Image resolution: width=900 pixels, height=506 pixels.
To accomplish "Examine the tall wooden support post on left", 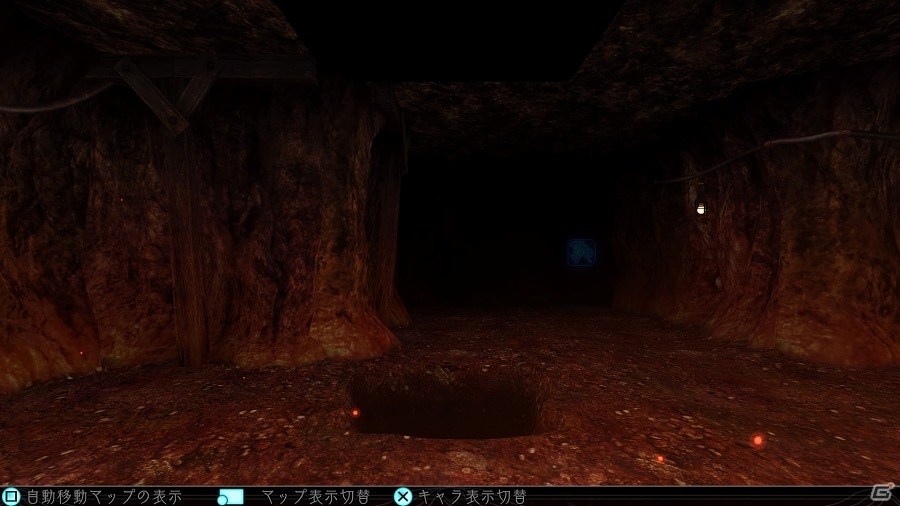I will point(186,250).
